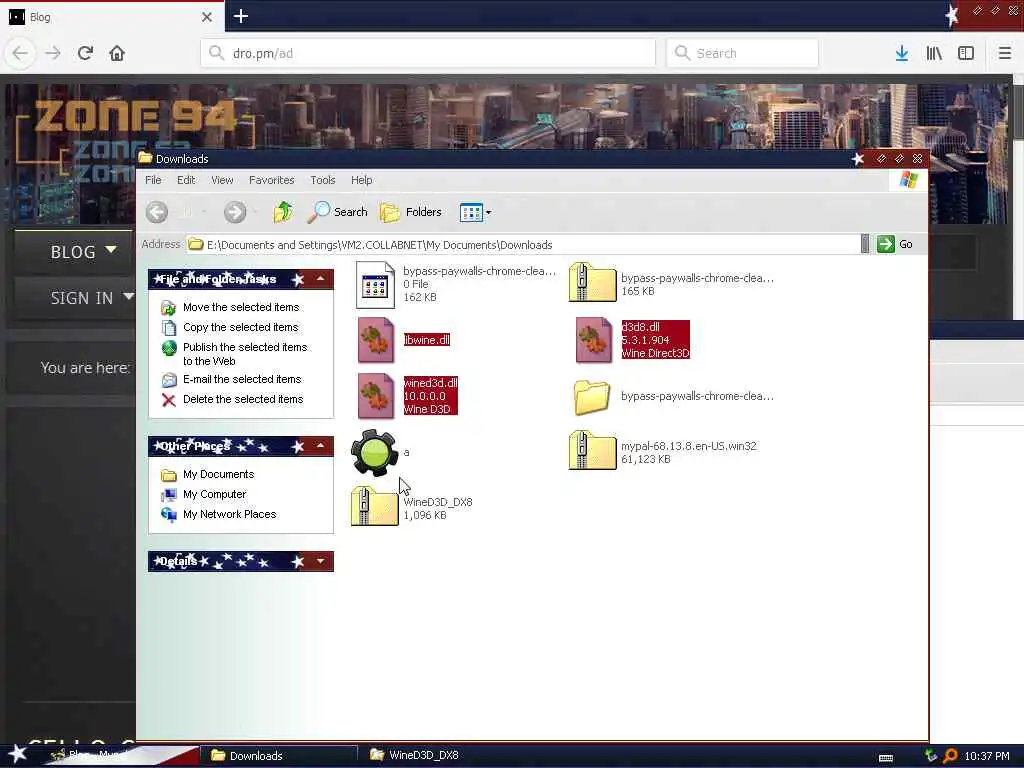
Task: Open the address bar dropdown in Explorer
Action: coord(865,244)
